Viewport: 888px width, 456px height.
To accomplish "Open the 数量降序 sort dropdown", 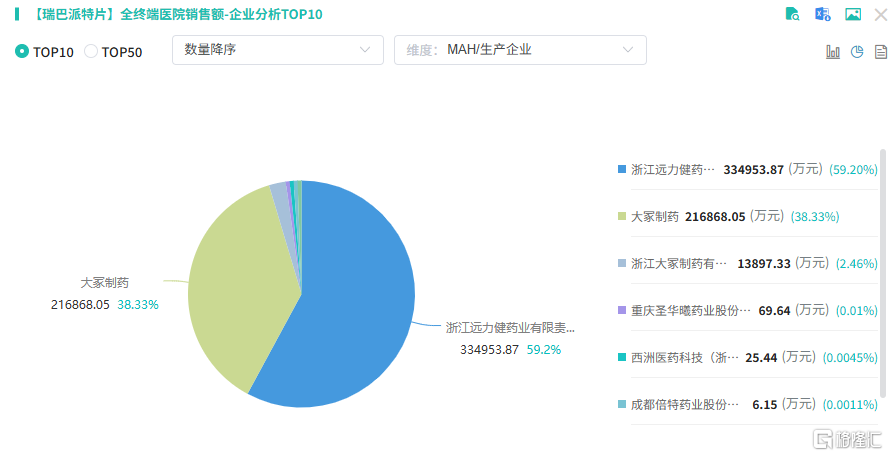I will point(278,50).
